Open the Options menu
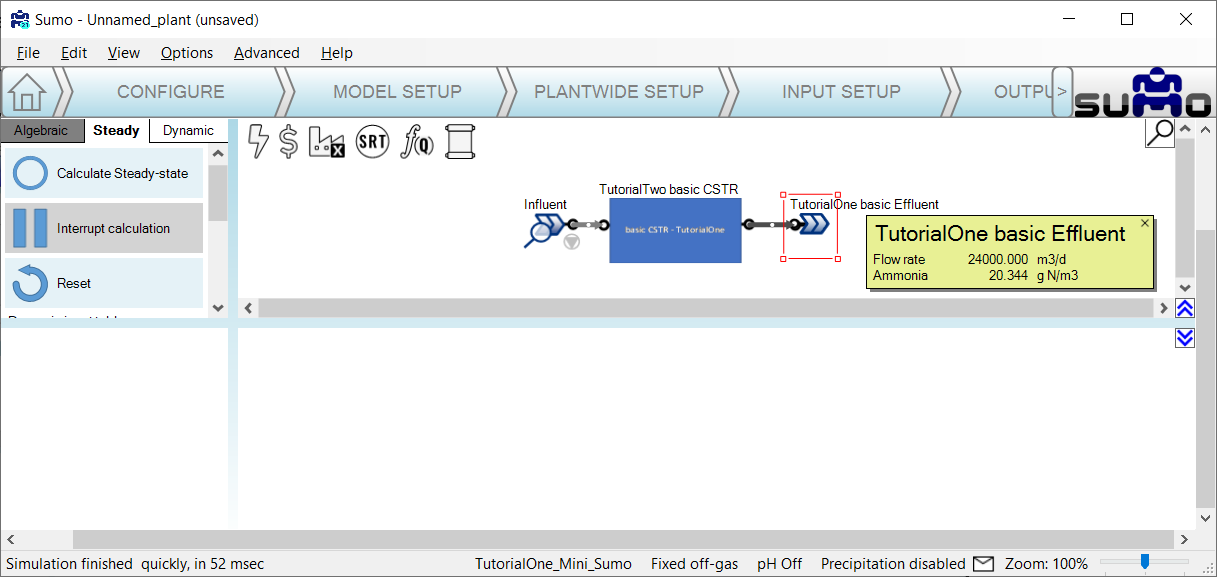Image resolution: width=1217 pixels, height=577 pixels. click(x=187, y=53)
